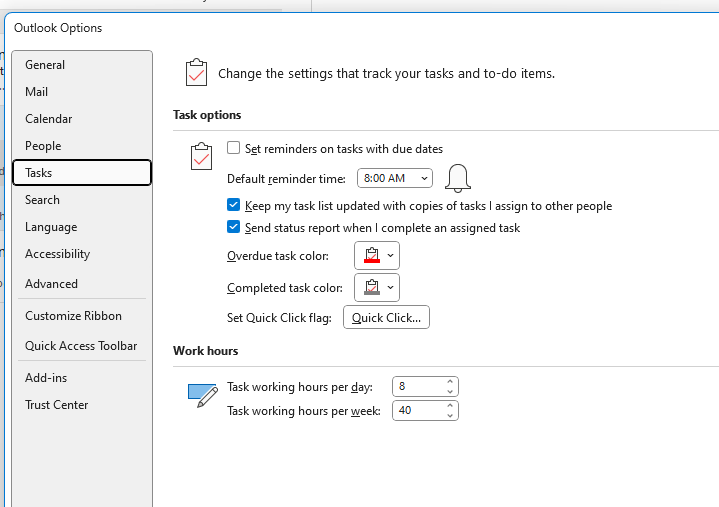The width and height of the screenshot is (719, 507).
Task: Open the Mail options category
Action: click(82, 92)
